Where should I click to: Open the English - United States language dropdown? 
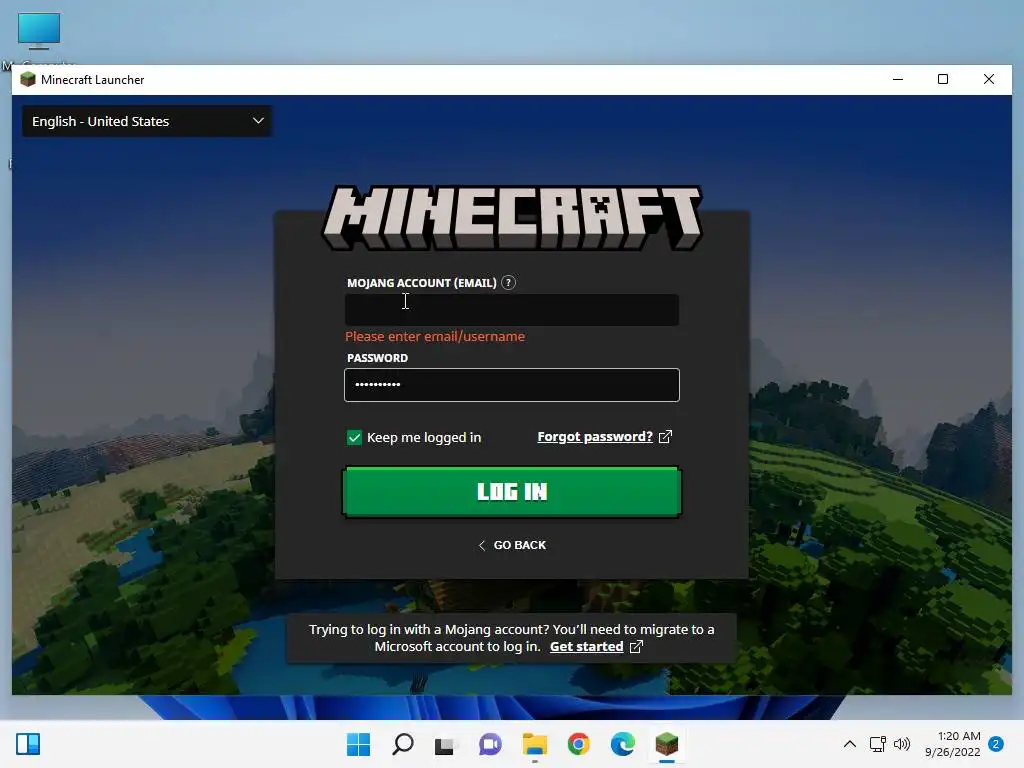click(147, 121)
